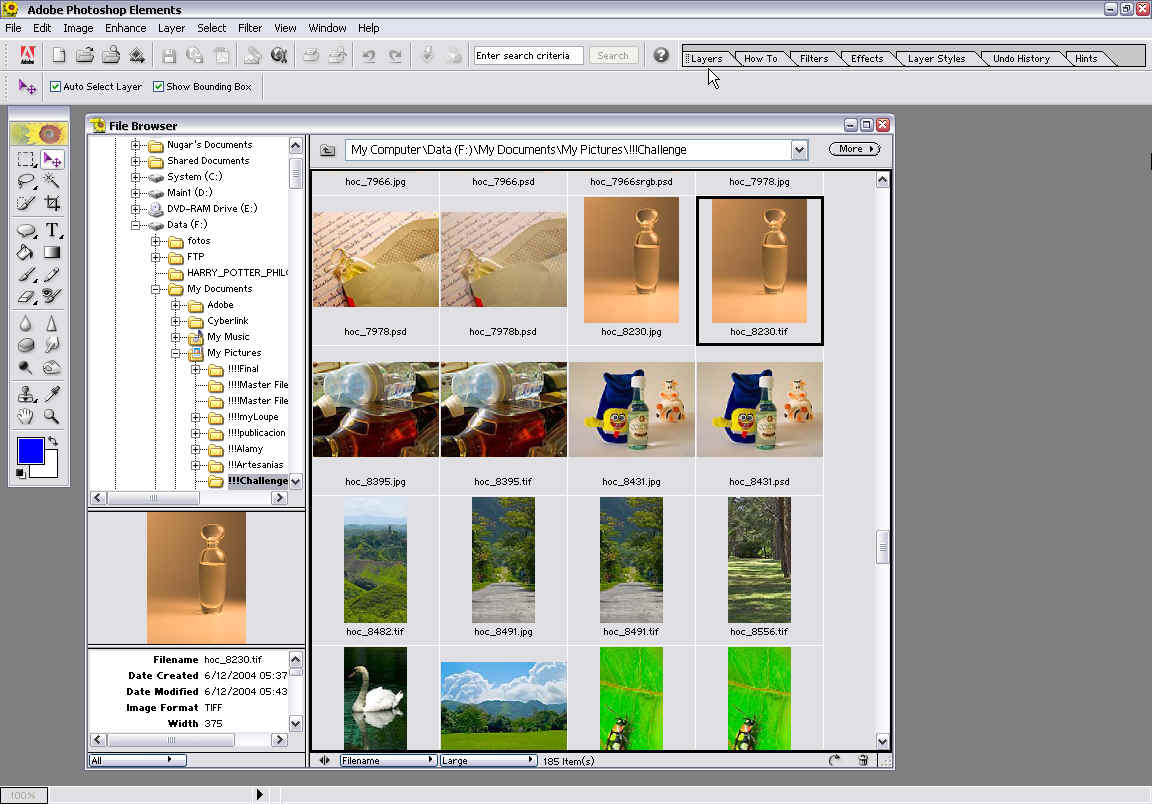Disable Auto Select Layer checkbox
Image resolution: width=1152 pixels, height=804 pixels.
coord(55,87)
